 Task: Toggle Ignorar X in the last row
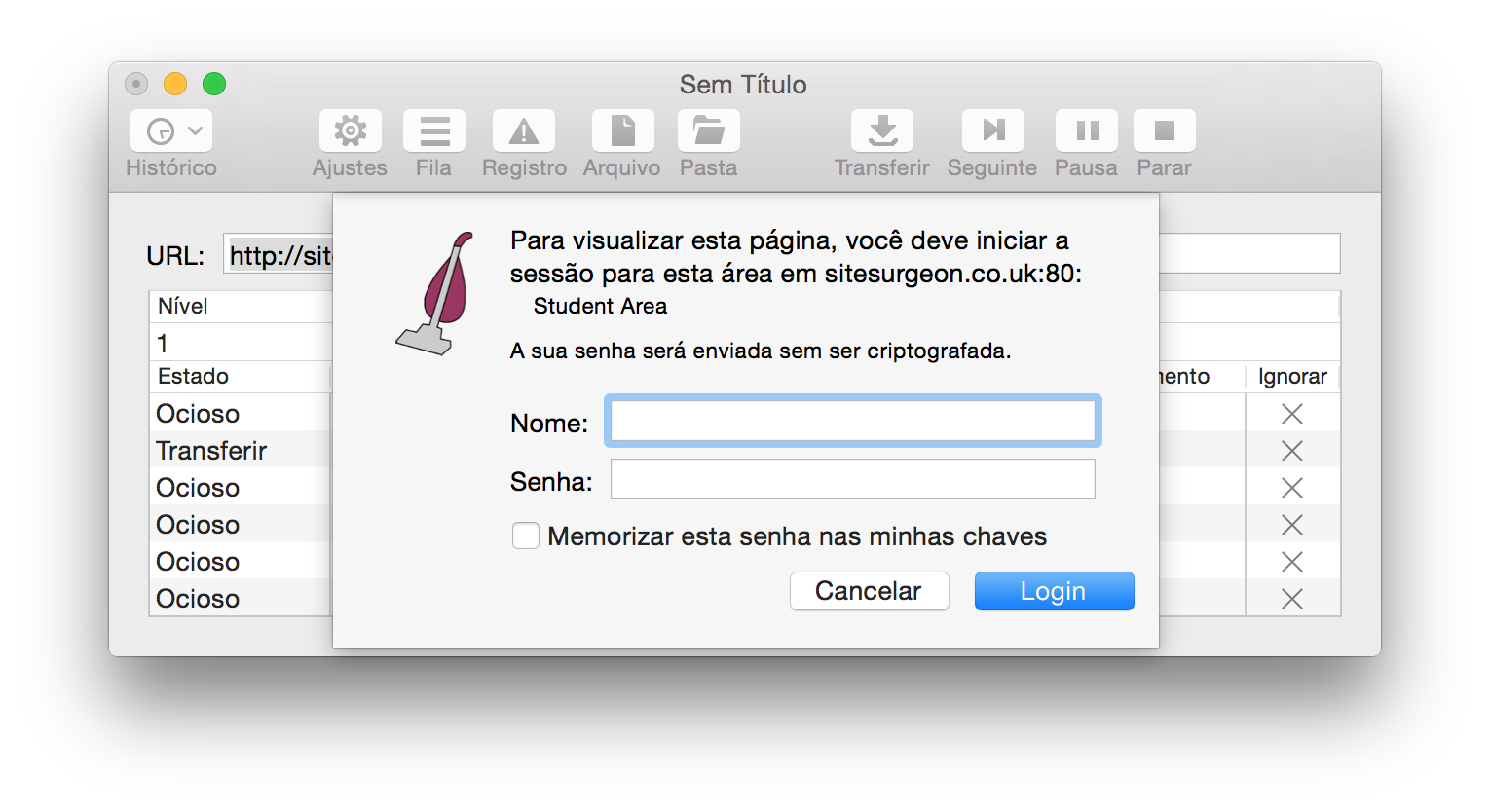tap(1291, 599)
